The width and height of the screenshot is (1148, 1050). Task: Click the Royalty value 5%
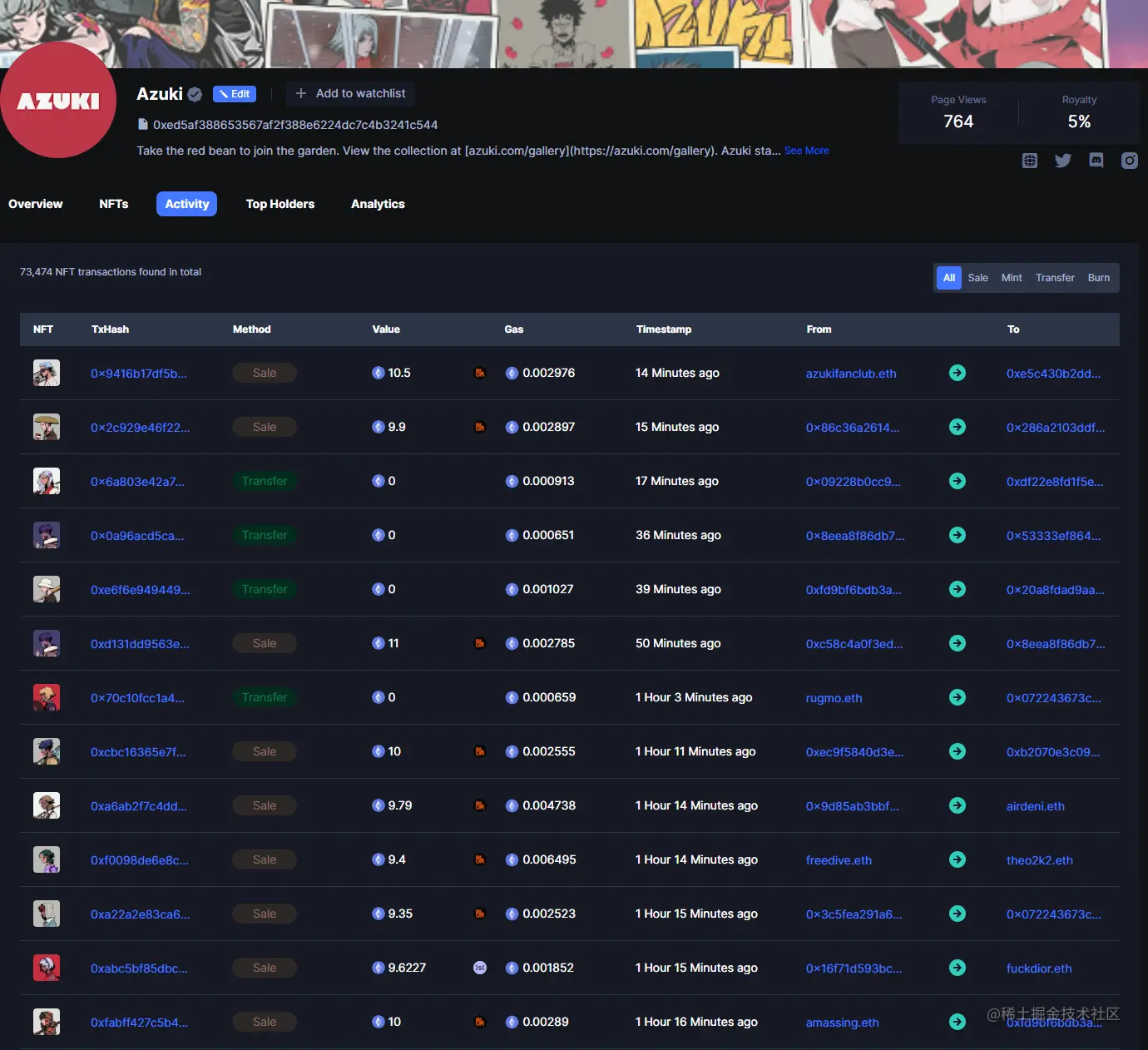coord(1079,121)
